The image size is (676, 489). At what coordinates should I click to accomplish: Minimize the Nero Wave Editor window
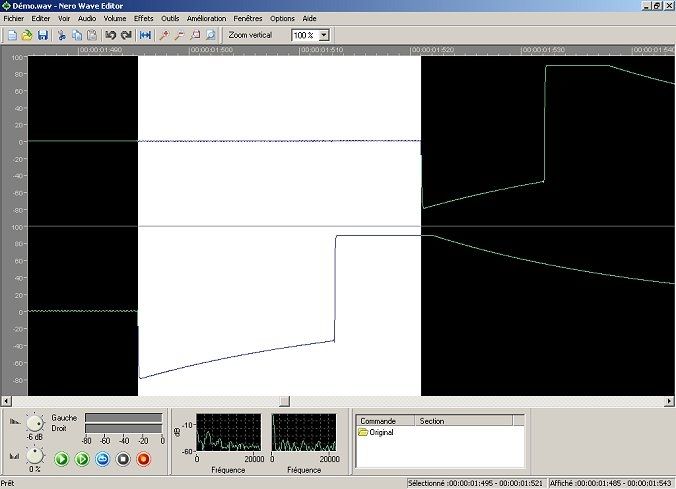click(x=647, y=6)
